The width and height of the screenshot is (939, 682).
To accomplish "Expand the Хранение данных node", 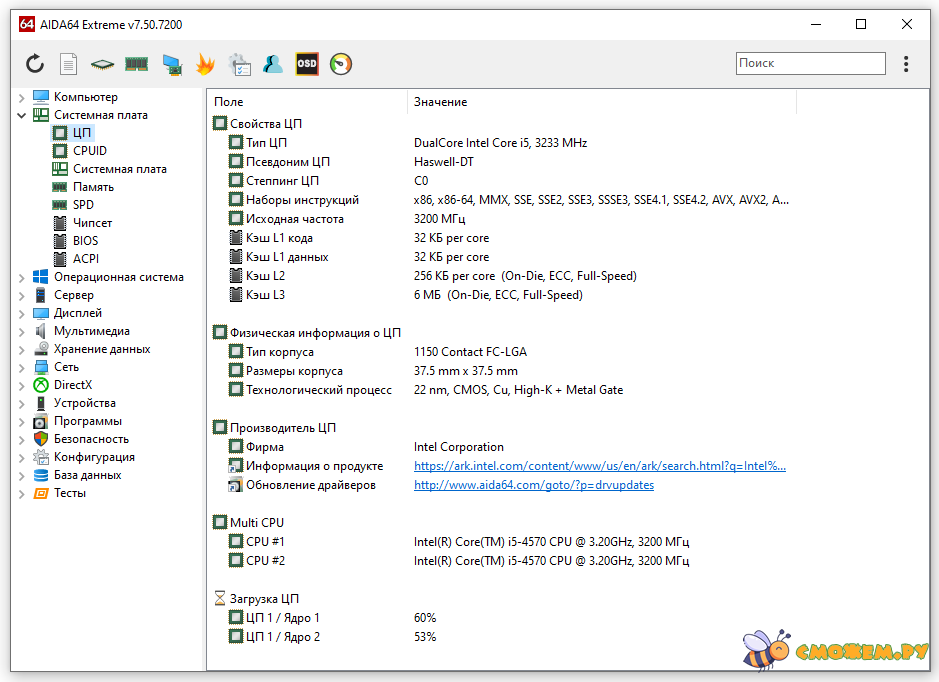I will pos(22,350).
